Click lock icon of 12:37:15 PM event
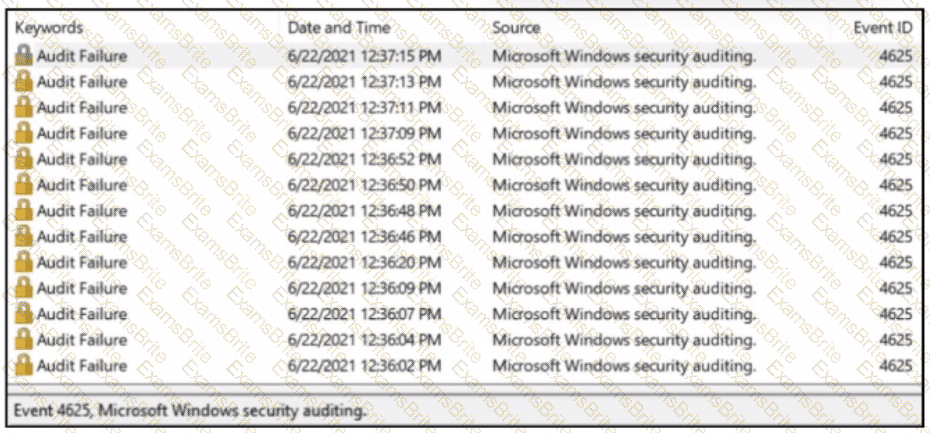 coord(24,56)
